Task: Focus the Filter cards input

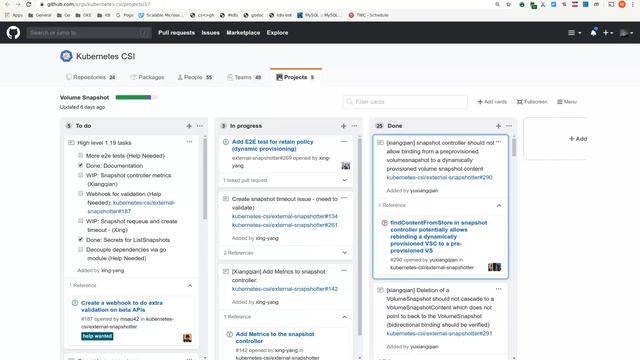Action: pyautogui.click(x=405, y=102)
